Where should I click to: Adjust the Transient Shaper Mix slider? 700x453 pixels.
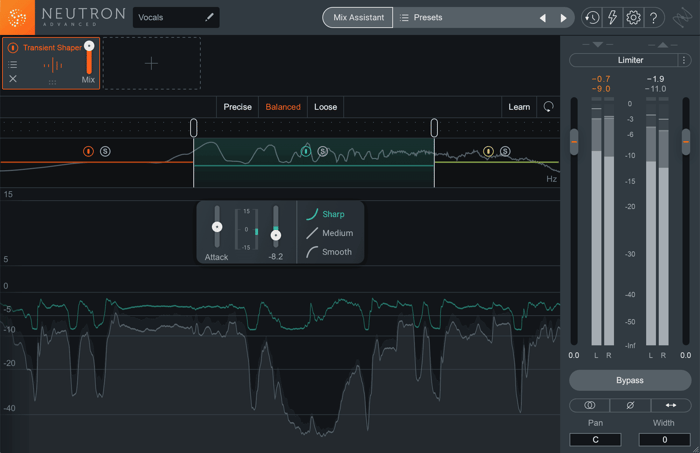[x=89, y=57]
